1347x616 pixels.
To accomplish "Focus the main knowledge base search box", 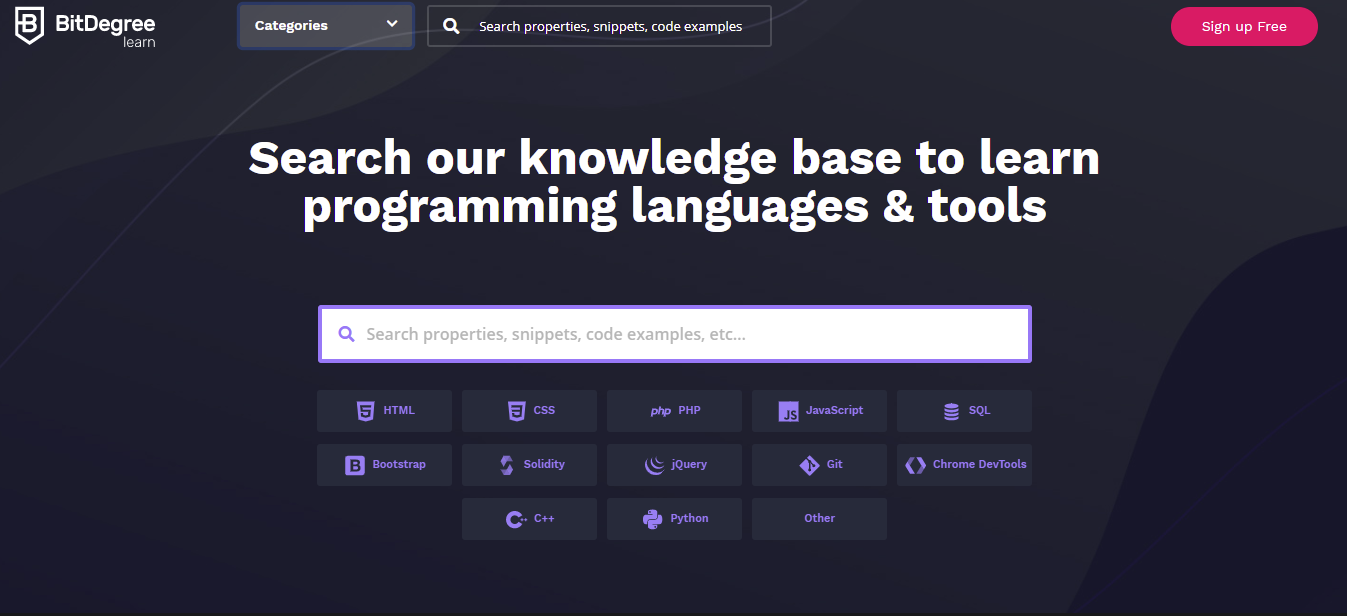I will [x=675, y=334].
